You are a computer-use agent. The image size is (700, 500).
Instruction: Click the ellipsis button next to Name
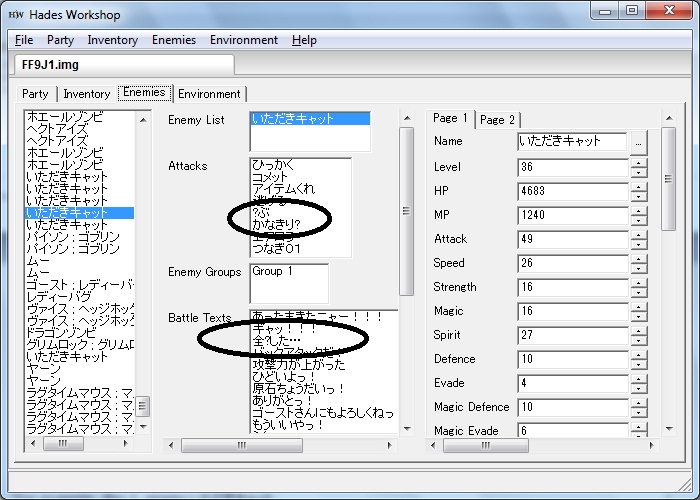coord(638,143)
